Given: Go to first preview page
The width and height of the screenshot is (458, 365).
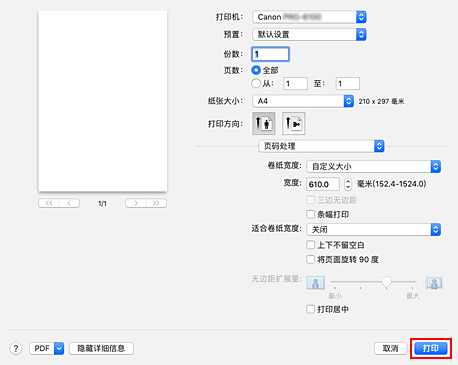Looking at the screenshot, I should point(49,203).
